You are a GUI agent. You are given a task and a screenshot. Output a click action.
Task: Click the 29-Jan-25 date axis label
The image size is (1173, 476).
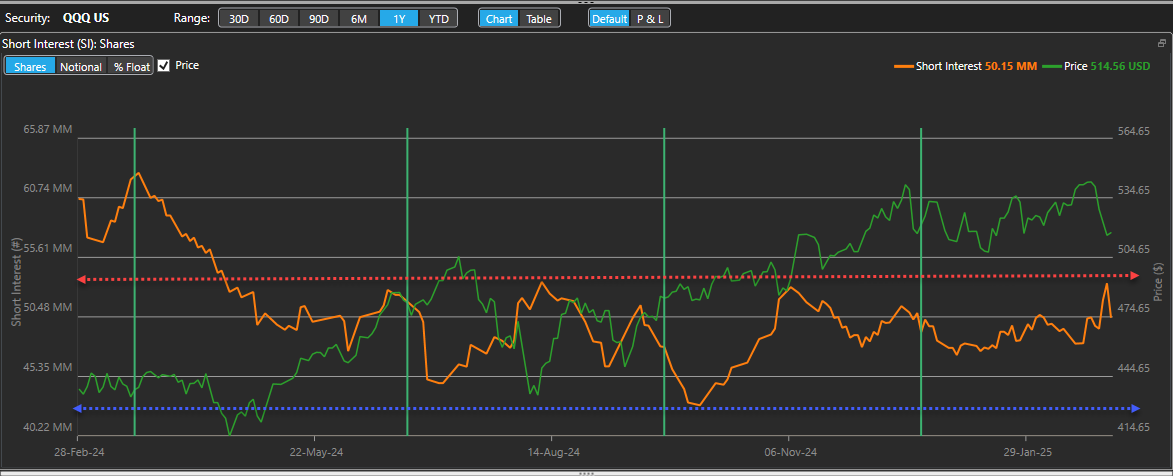[x=1026, y=452]
